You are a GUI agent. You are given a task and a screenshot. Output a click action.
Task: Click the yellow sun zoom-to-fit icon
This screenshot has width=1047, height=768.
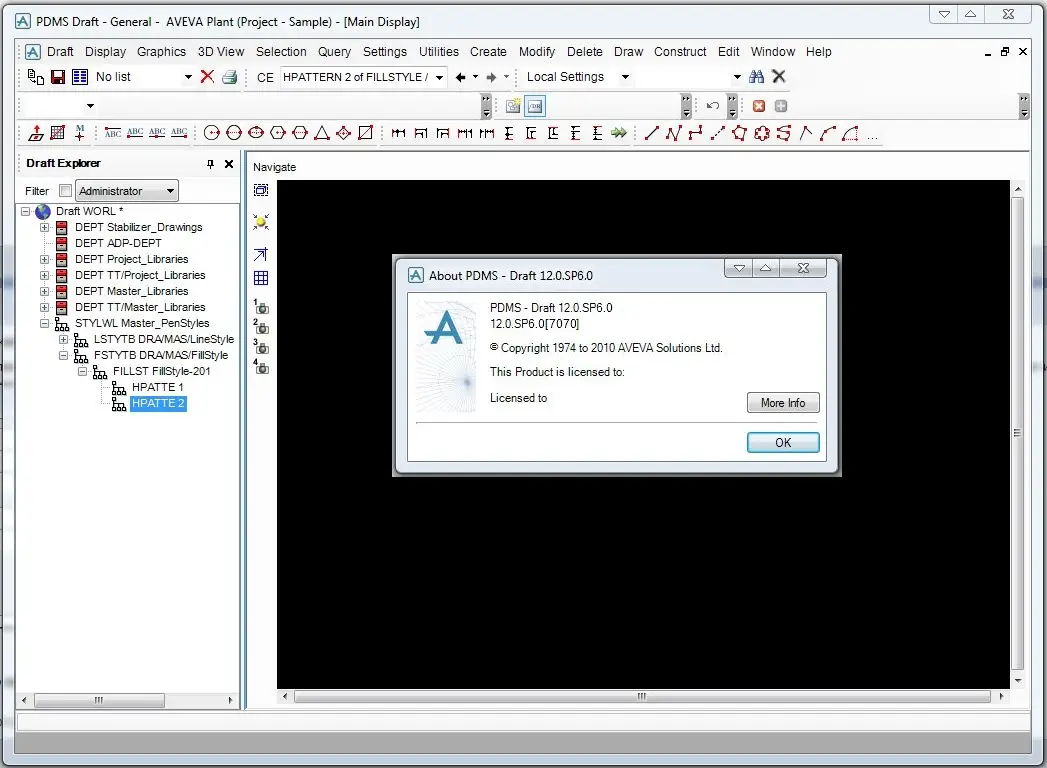(261, 222)
